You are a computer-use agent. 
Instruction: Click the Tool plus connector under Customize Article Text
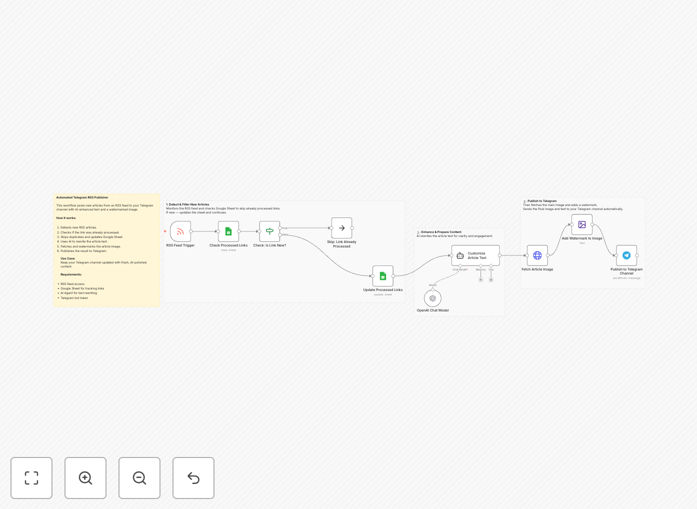pyautogui.click(x=491, y=280)
